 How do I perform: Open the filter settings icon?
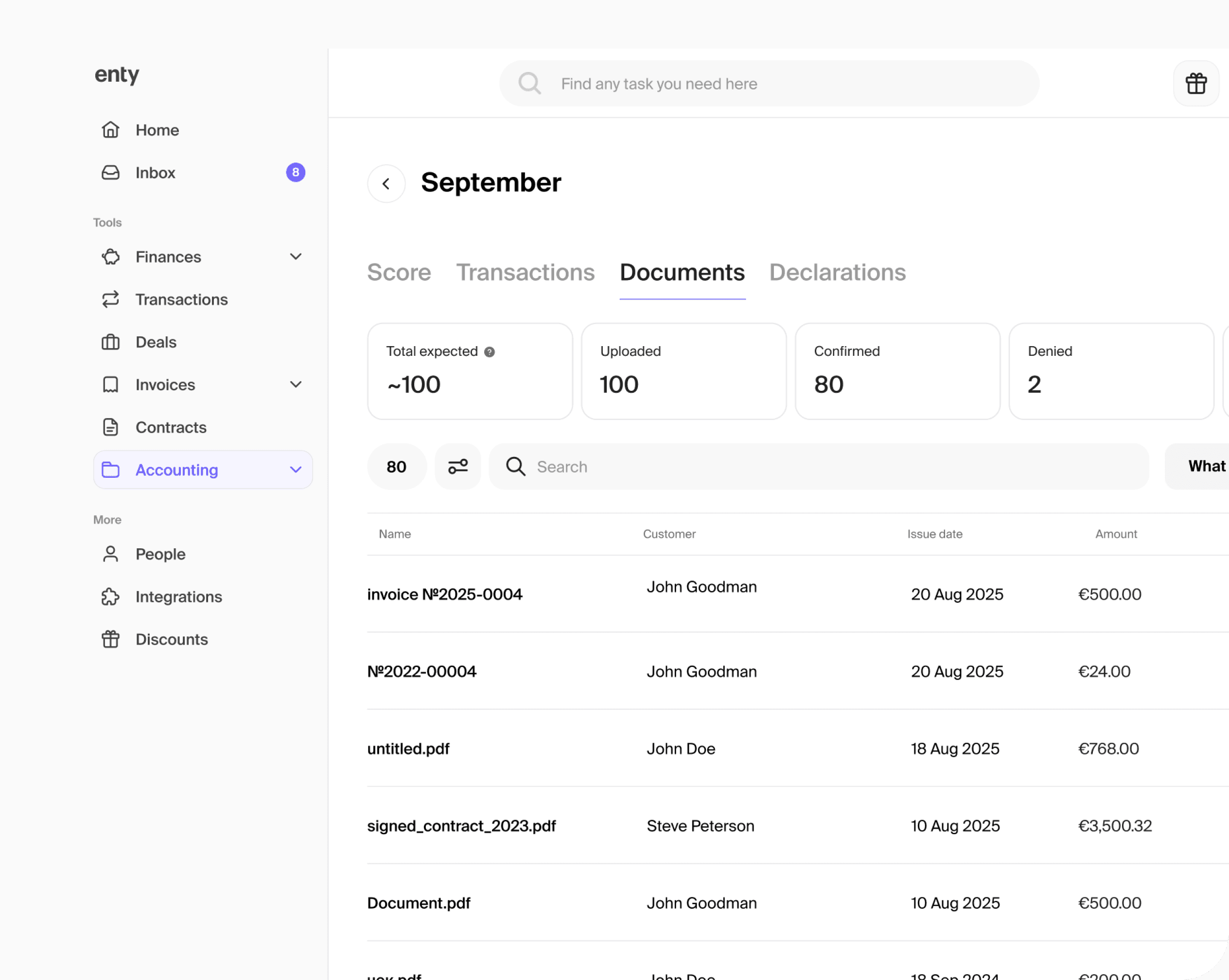457,466
